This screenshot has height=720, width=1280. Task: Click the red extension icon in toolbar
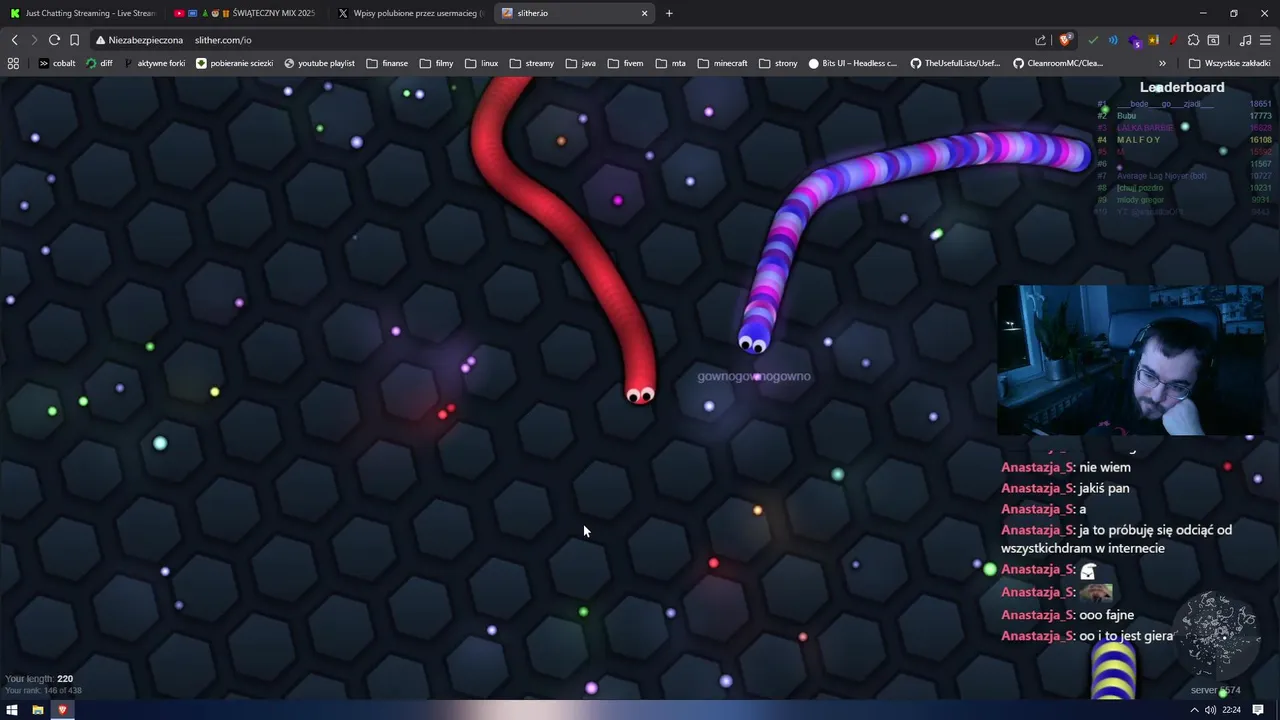pyautogui.click(x=1173, y=40)
